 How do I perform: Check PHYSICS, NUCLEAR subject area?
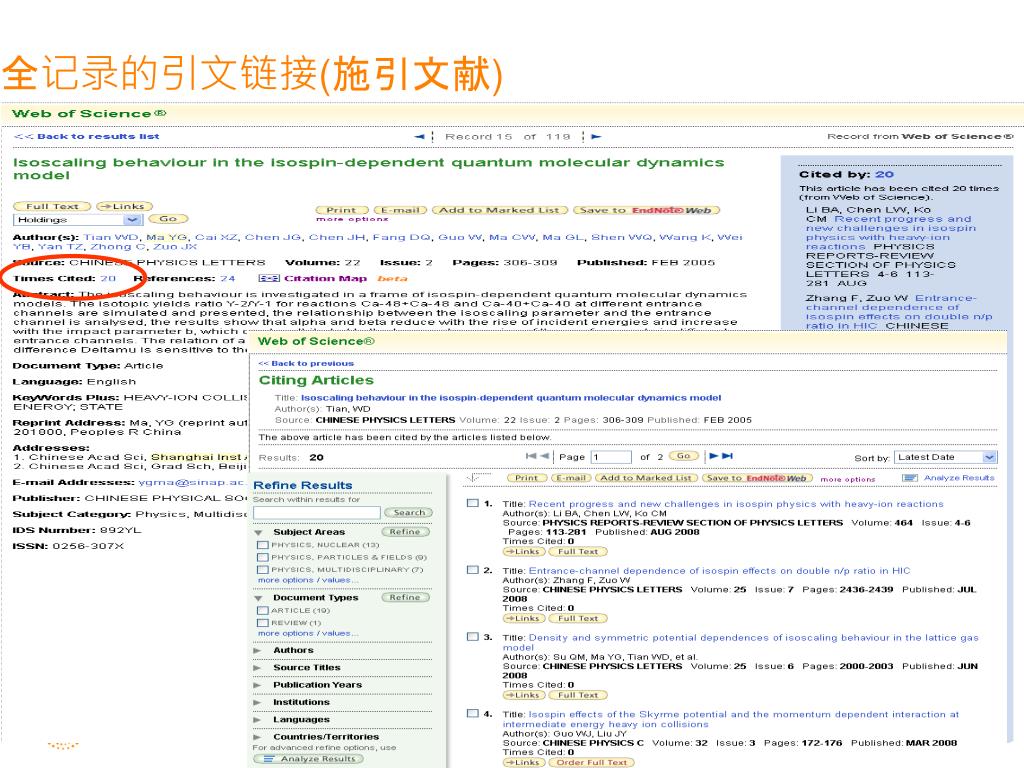pos(263,545)
